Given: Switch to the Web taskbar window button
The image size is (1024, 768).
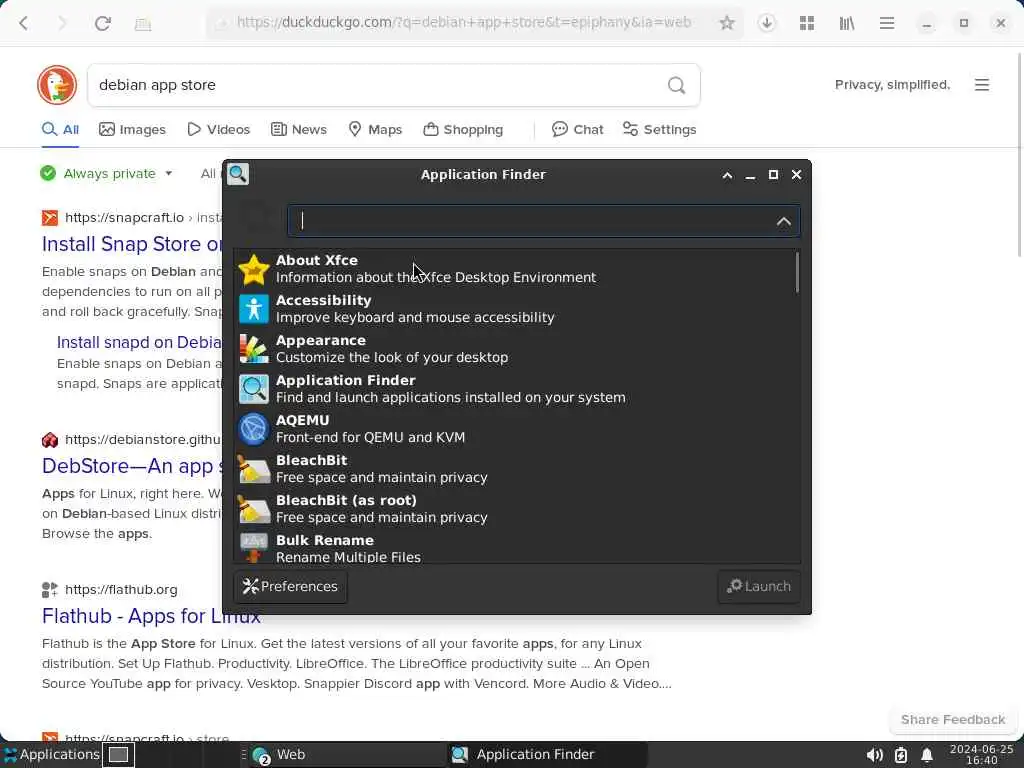Looking at the screenshot, I should (x=345, y=754).
